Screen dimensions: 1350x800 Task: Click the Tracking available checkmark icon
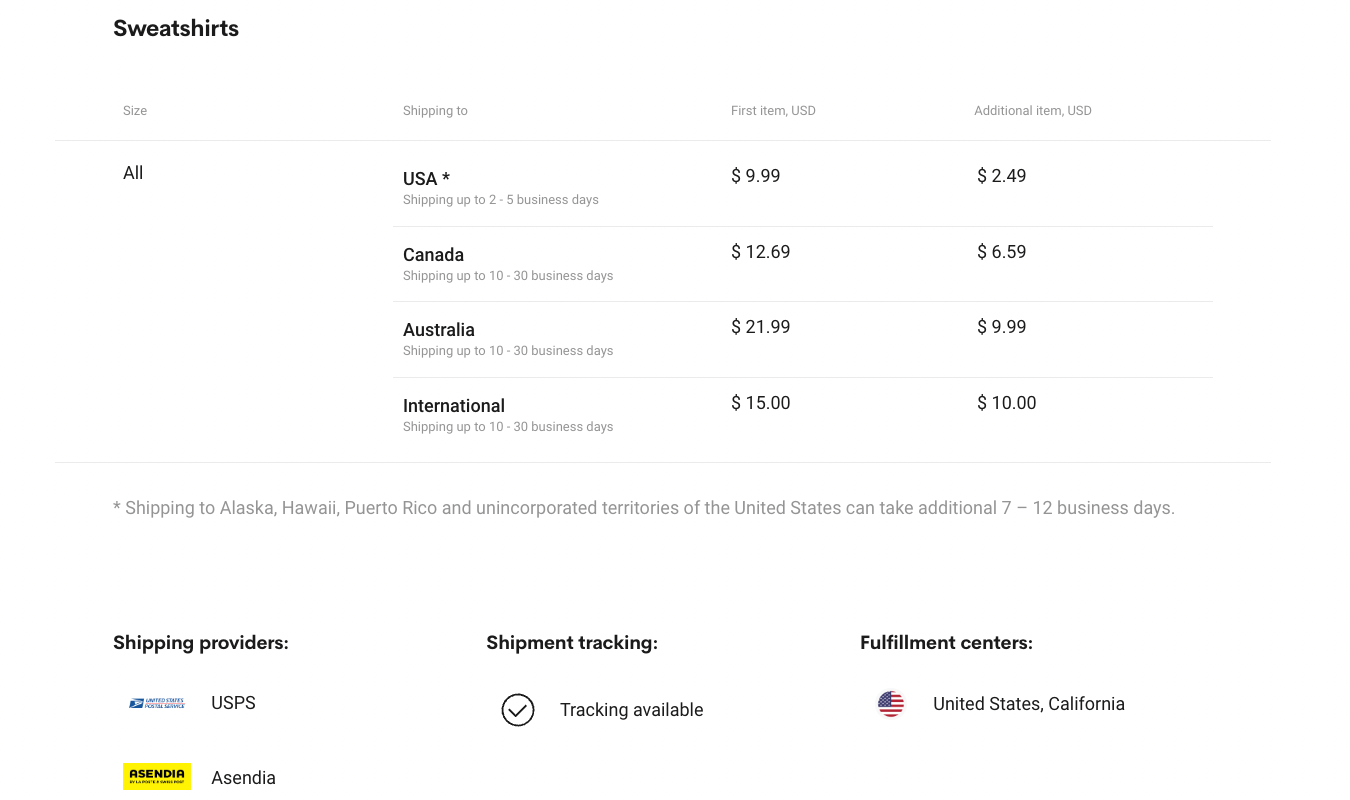pos(518,710)
